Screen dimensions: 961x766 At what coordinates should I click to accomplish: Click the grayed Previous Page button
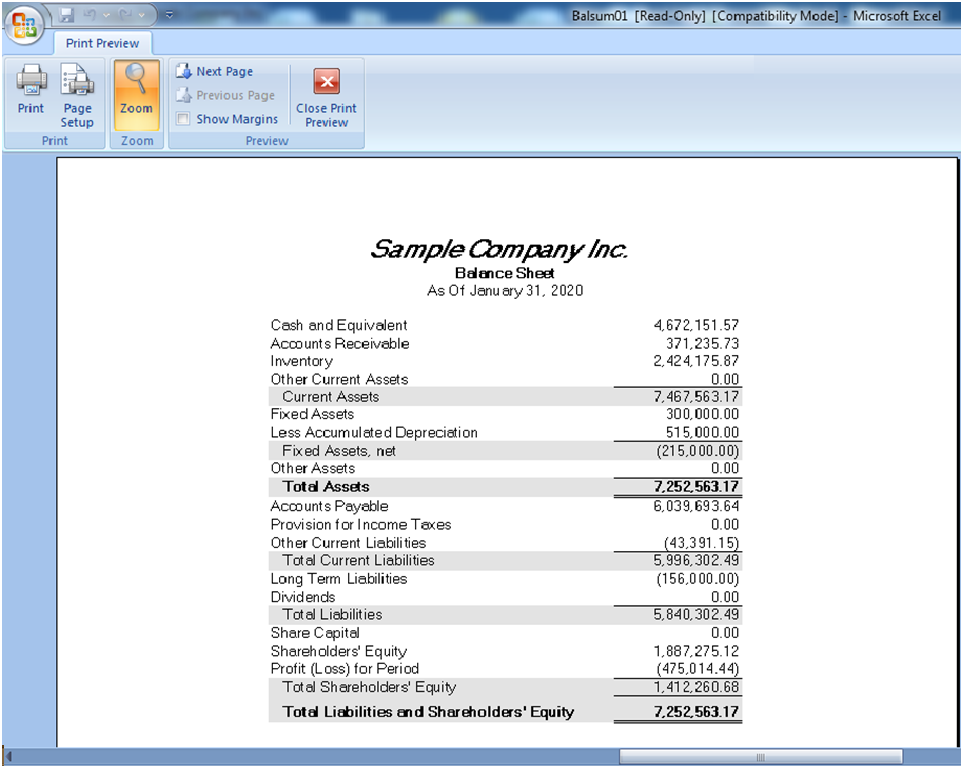[226, 96]
